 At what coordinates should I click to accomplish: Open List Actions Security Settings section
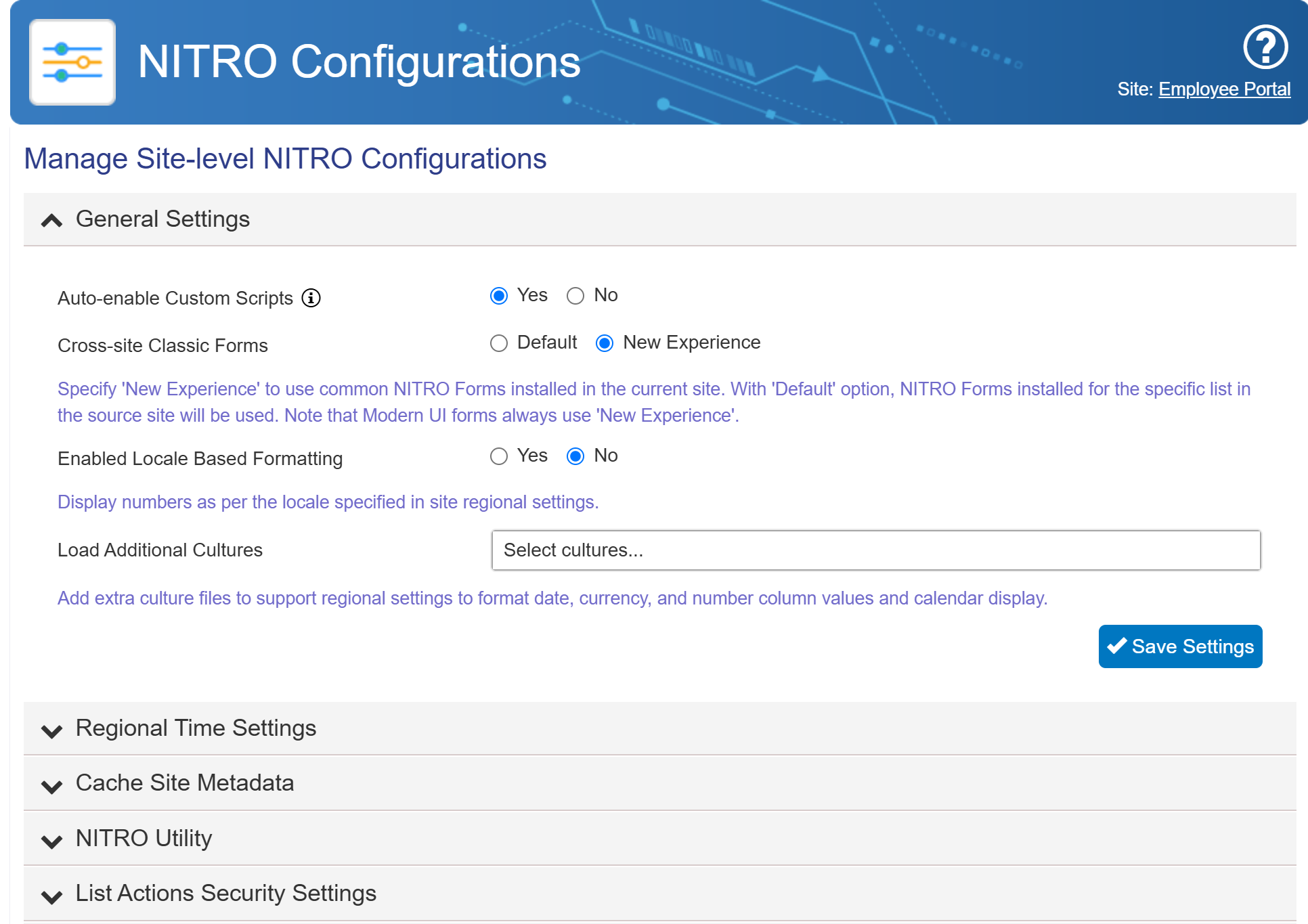(225, 893)
